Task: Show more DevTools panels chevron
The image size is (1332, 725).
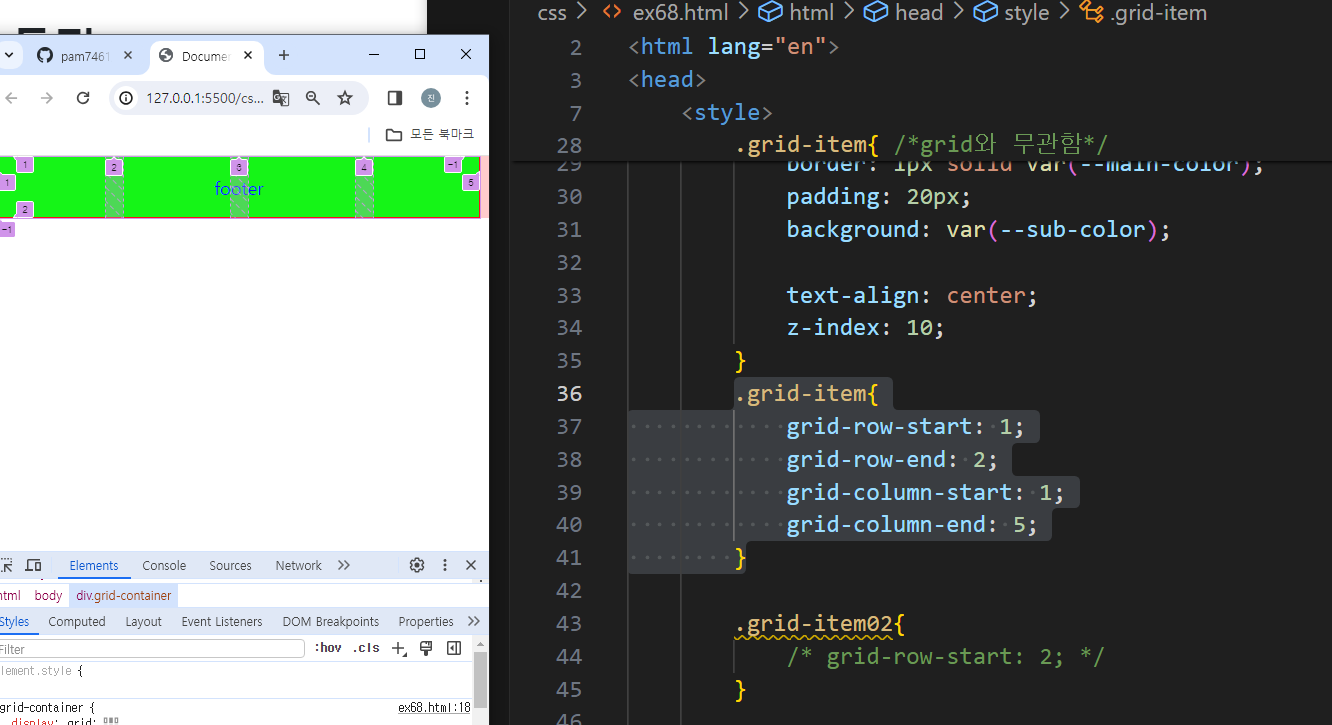Action: [344, 565]
